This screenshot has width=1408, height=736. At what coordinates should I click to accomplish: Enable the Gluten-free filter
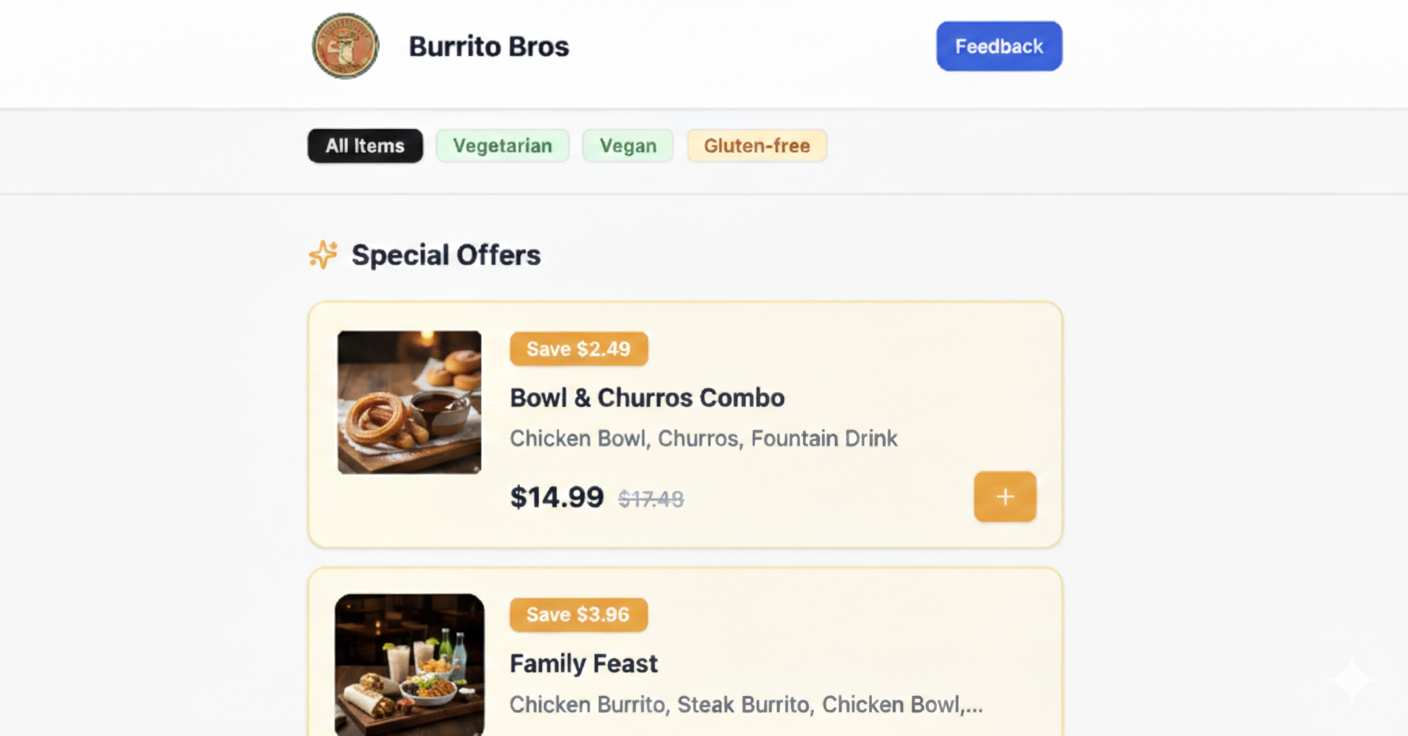(x=757, y=145)
